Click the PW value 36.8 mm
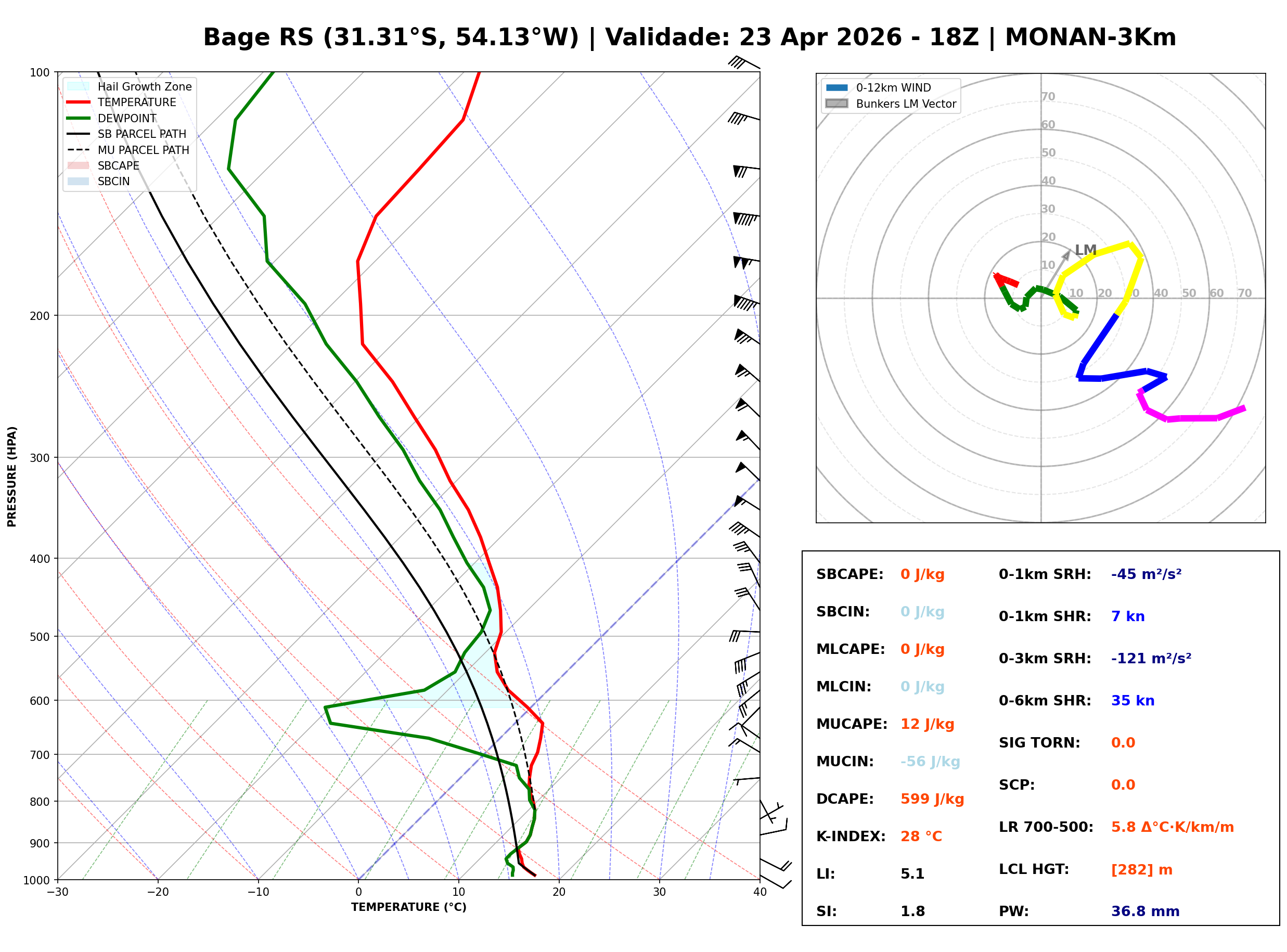 tap(1146, 911)
